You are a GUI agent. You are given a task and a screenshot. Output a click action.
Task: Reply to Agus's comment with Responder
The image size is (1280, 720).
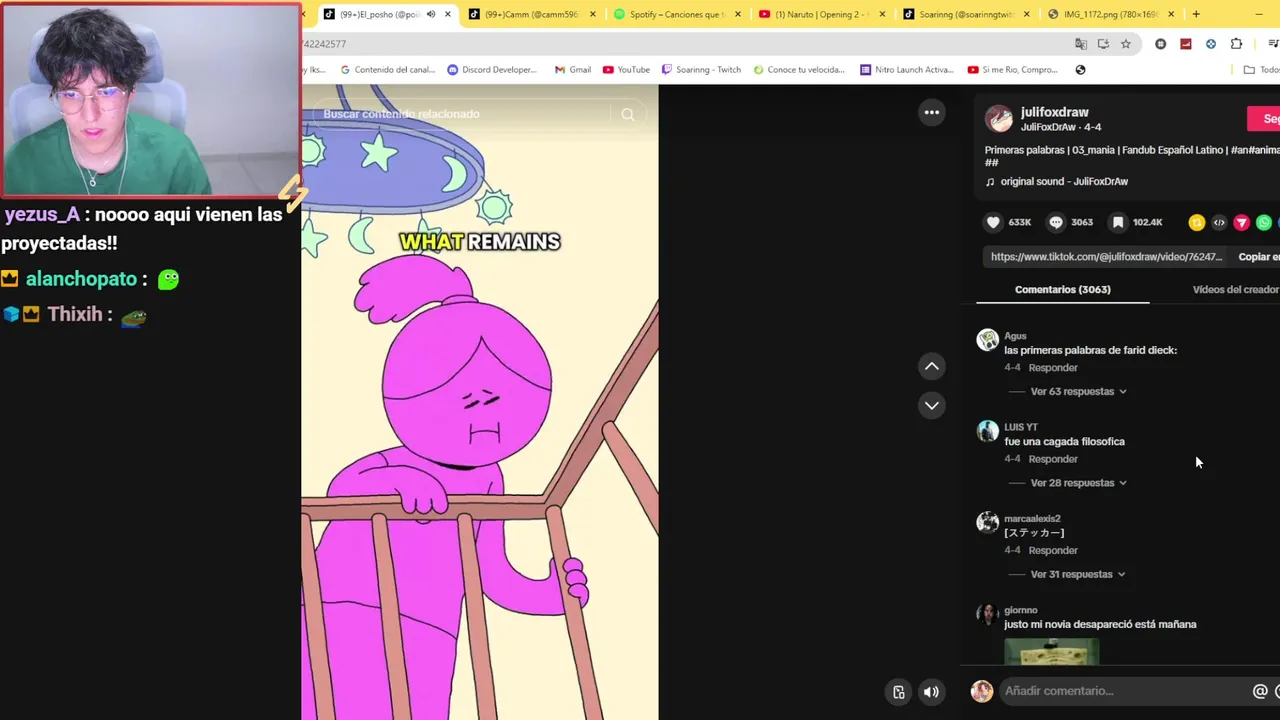coord(1053,368)
